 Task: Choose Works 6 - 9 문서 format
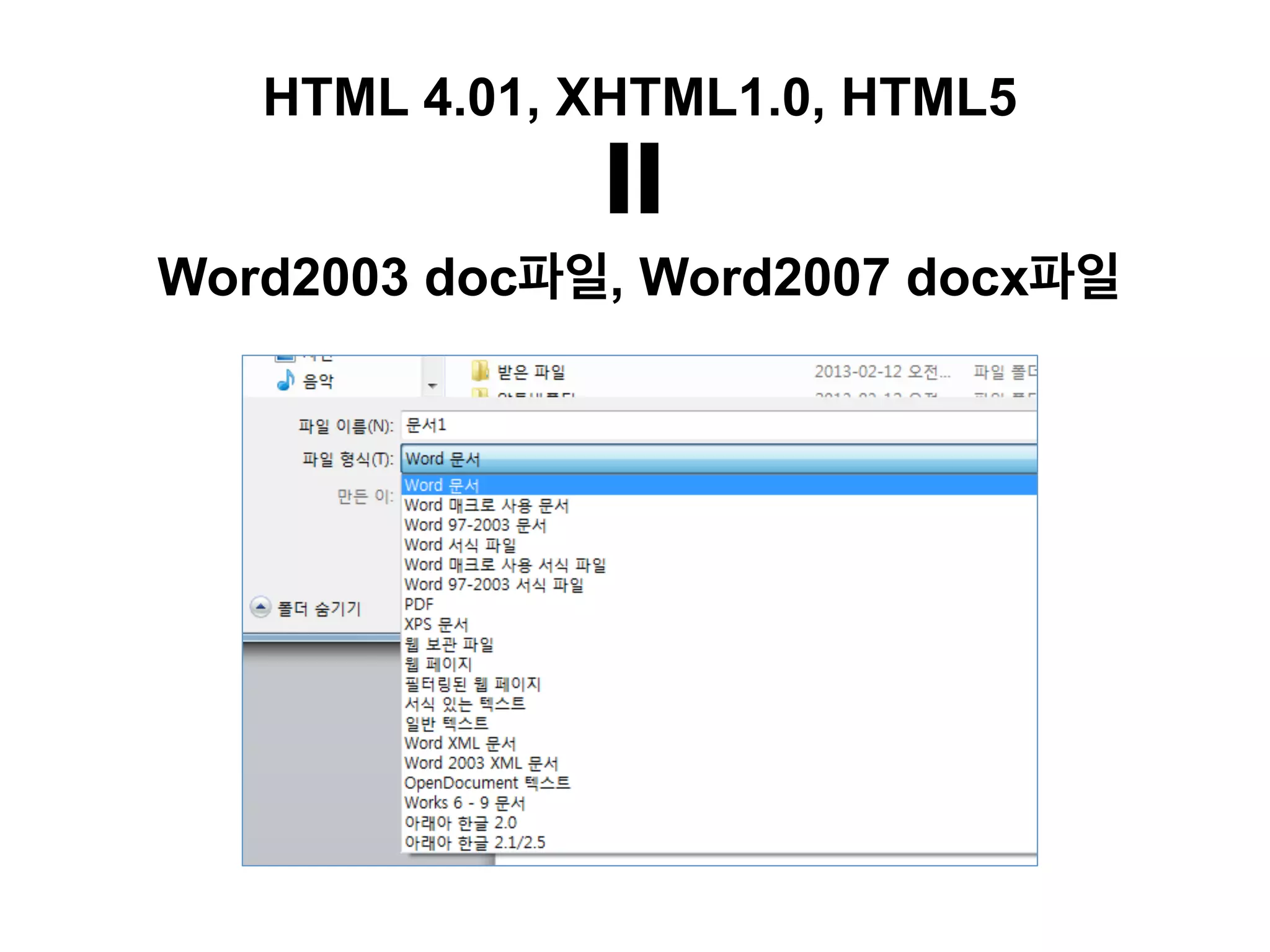[719, 803]
